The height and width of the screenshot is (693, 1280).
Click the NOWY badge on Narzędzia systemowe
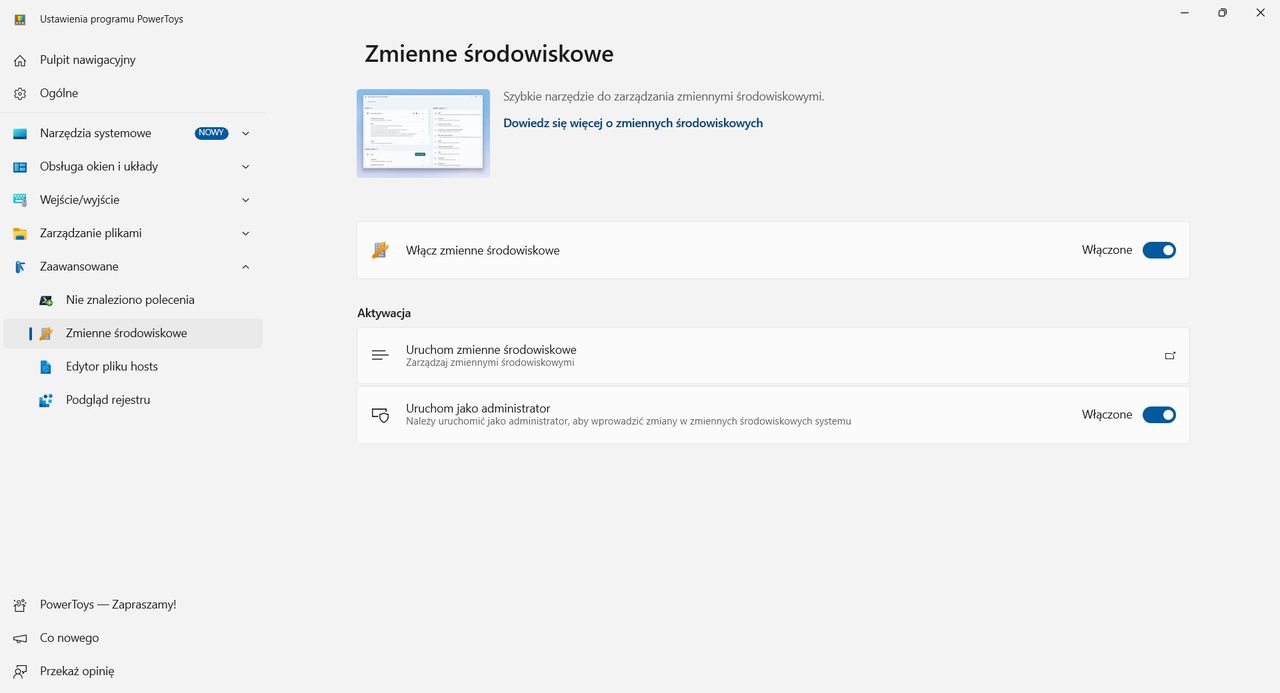[x=212, y=133]
